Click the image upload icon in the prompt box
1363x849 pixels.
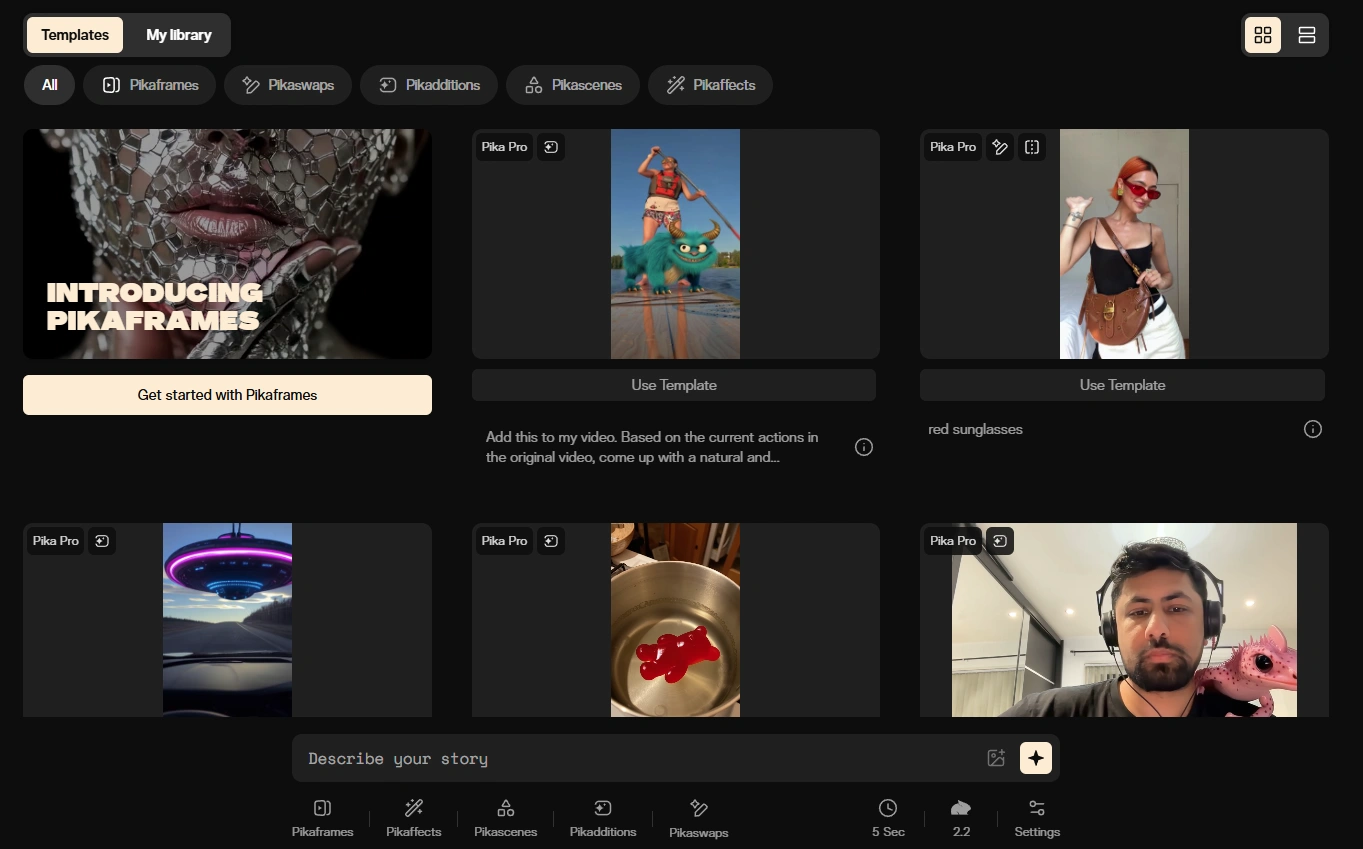coord(996,758)
